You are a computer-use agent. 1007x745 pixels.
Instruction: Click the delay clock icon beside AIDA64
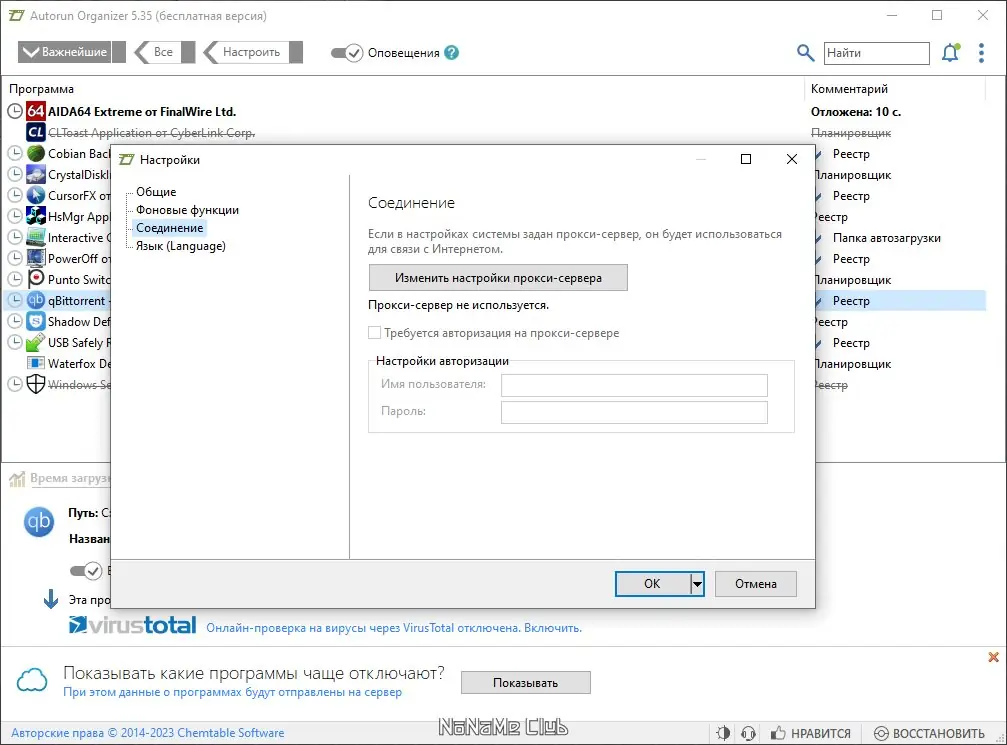coord(15,111)
